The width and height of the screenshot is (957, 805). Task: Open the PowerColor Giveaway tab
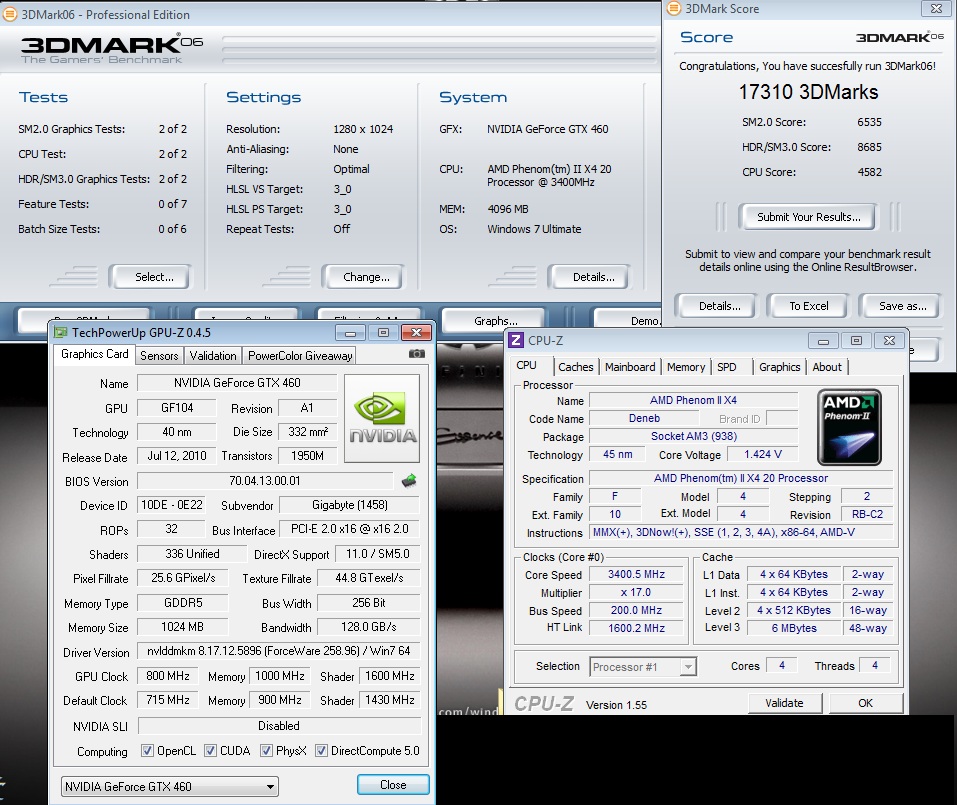click(300, 356)
